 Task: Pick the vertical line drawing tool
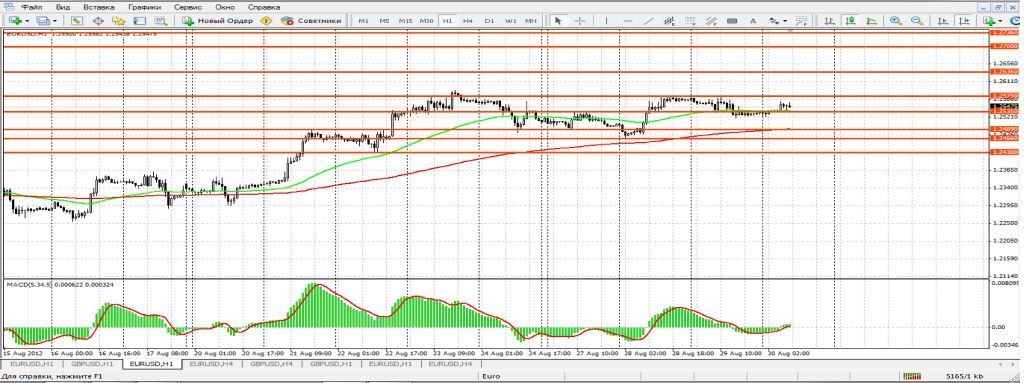pos(606,21)
